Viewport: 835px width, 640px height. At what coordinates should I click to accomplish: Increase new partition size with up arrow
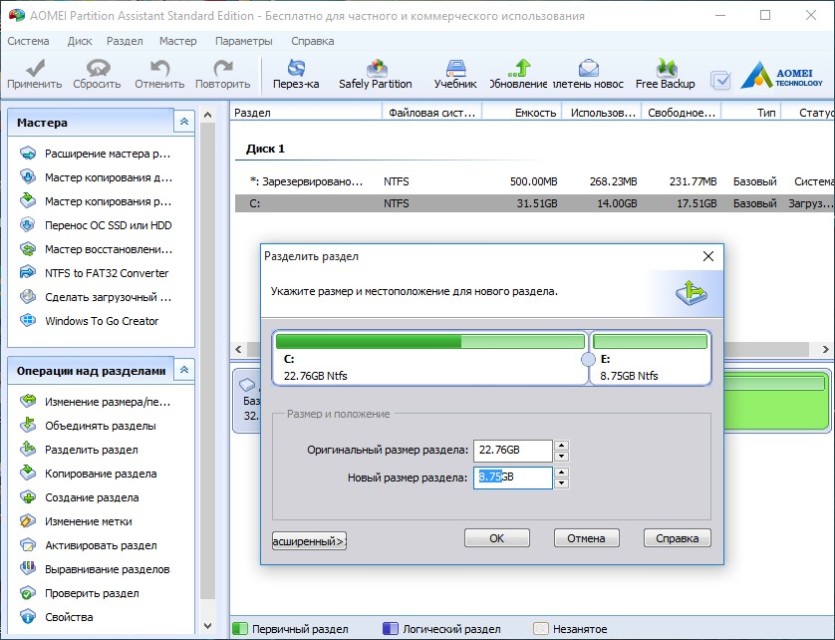pos(561,472)
